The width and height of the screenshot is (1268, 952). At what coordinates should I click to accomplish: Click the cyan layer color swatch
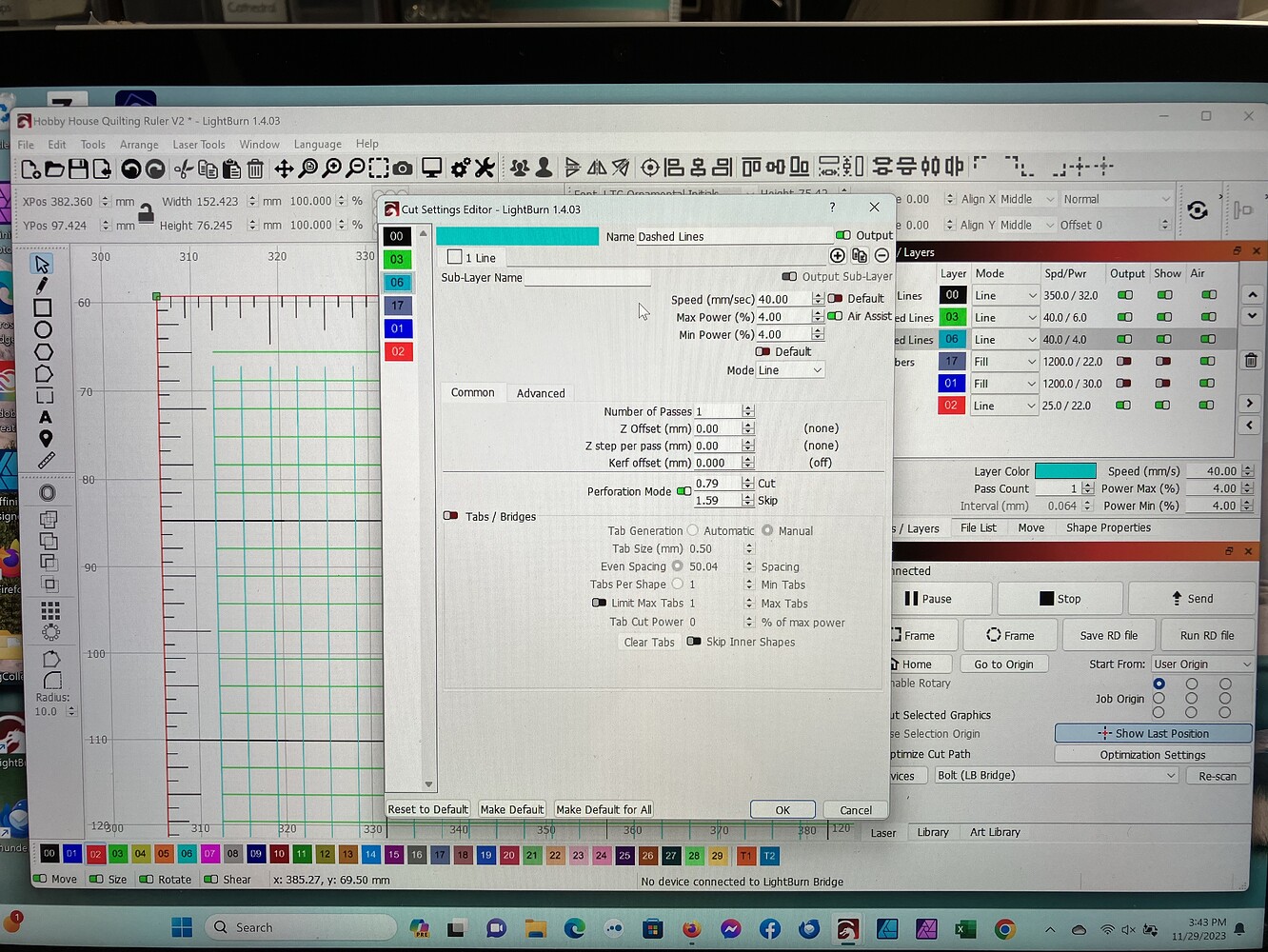click(1065, 470)
